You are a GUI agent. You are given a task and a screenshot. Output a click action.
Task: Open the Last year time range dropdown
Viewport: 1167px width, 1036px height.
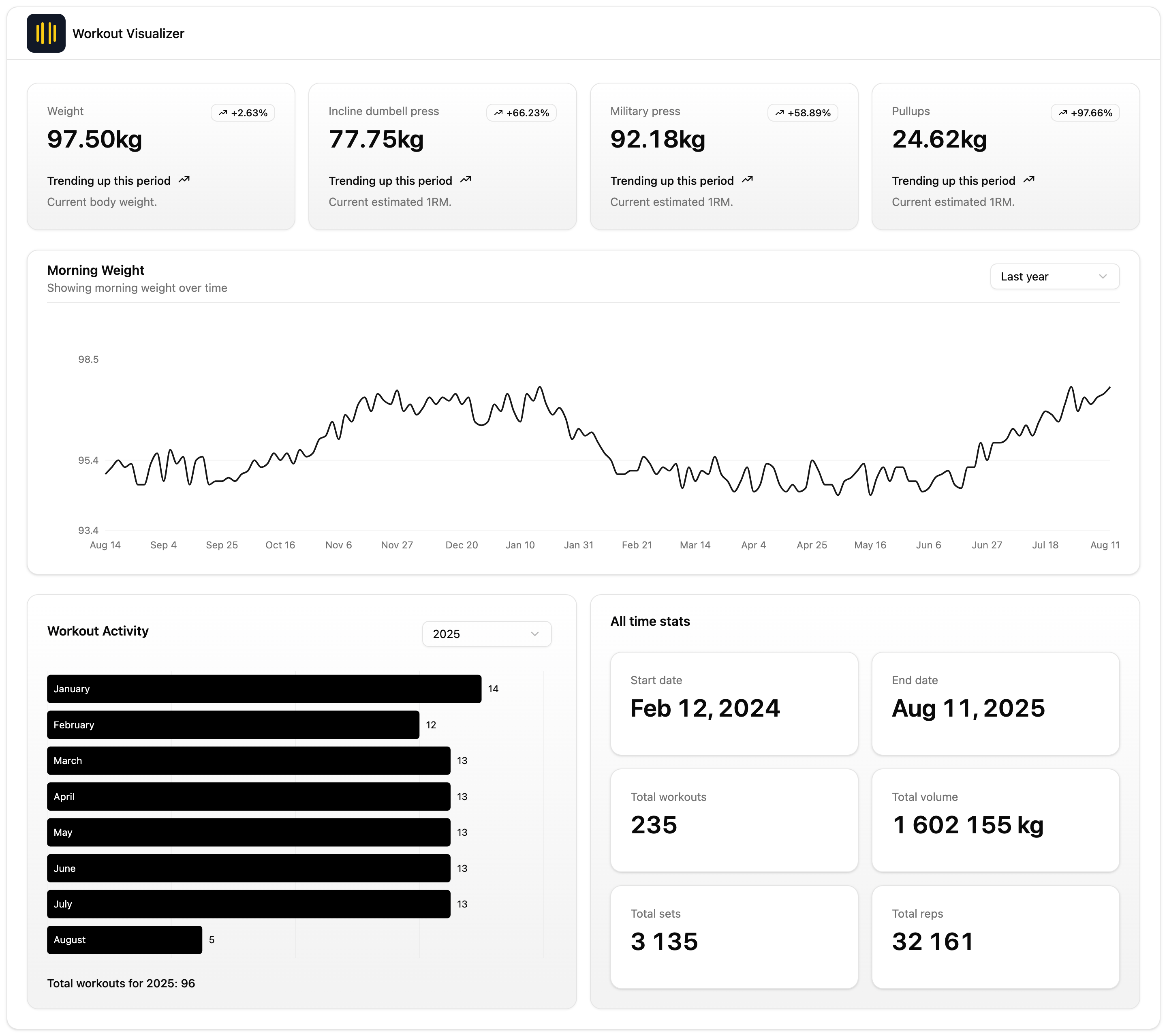tap(1054, 276)
